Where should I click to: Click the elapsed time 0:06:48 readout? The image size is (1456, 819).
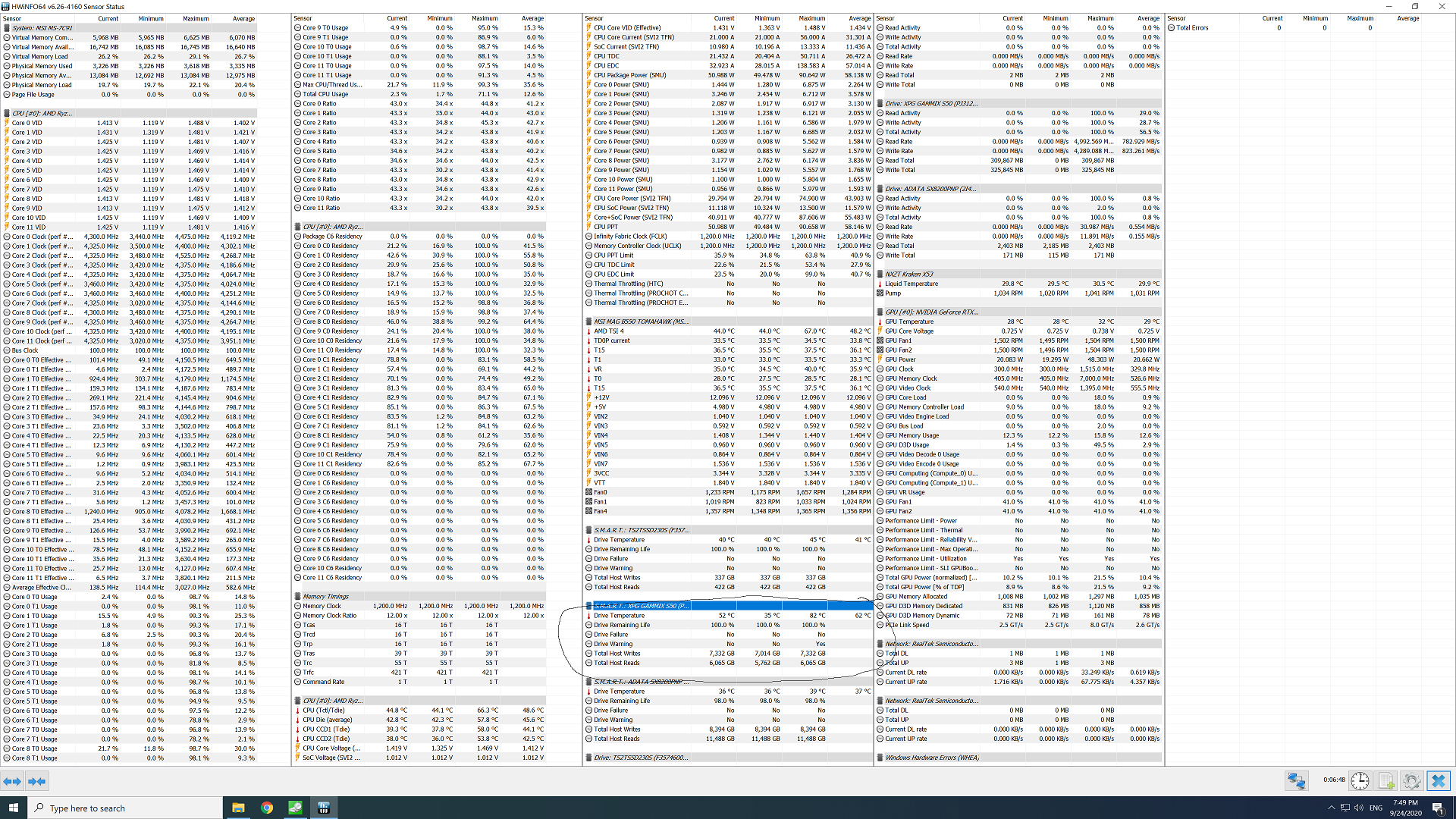tap(1334, 780)
